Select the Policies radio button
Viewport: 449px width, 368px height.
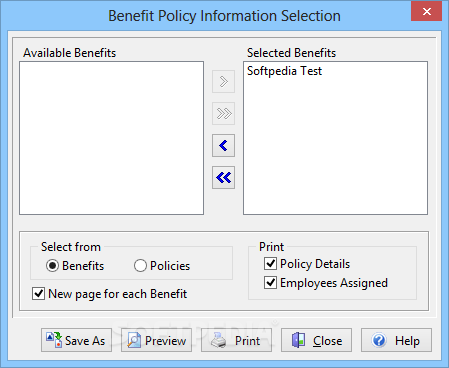140,266
